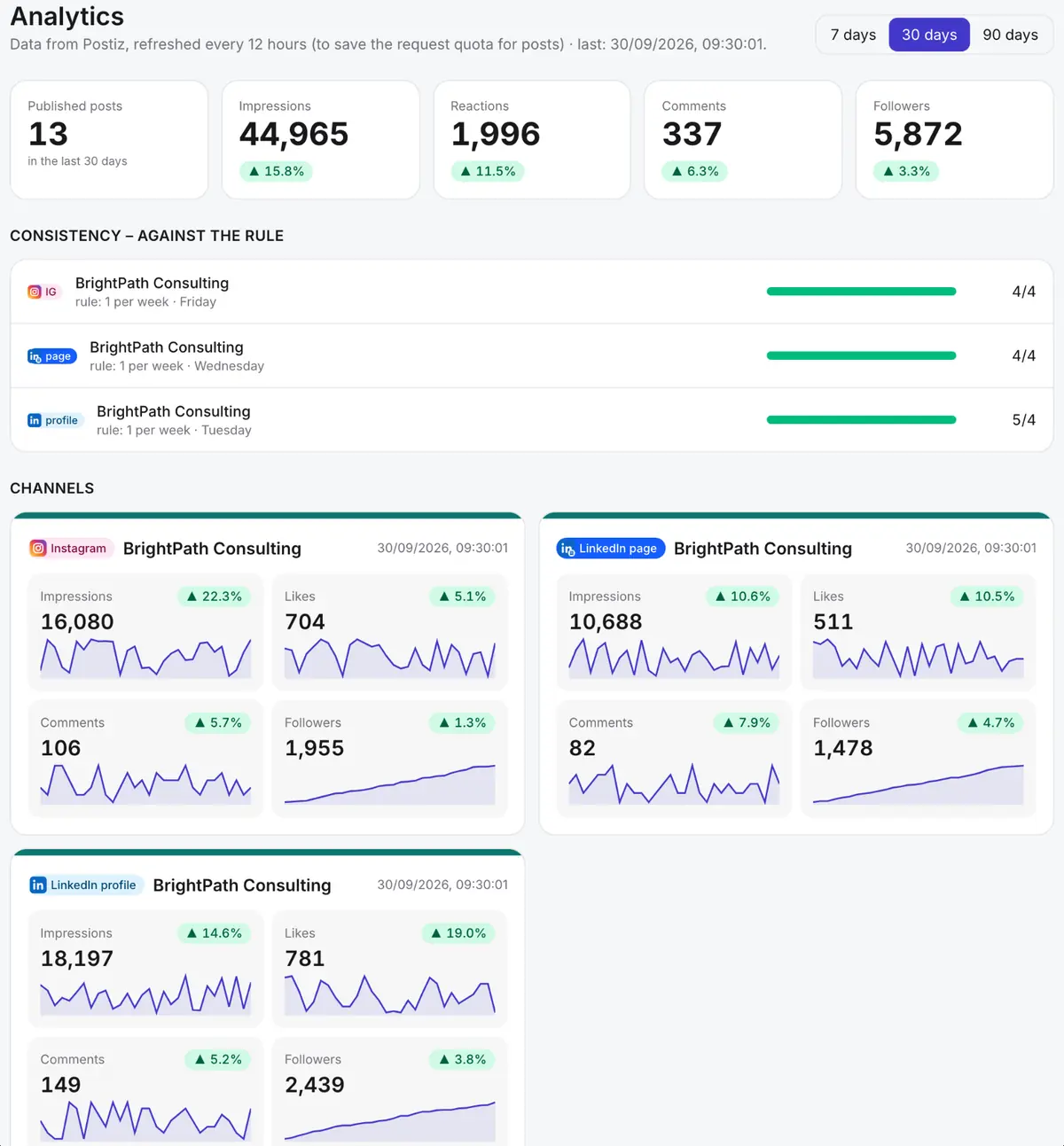Click the LinkedIn profile followers 3.8% badge
The width and height of the screenshot is (1064, 1146).
462,1060
